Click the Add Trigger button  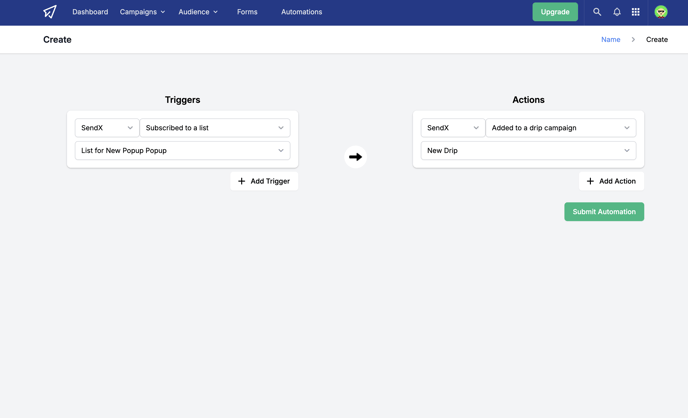[x=264, y=181]
